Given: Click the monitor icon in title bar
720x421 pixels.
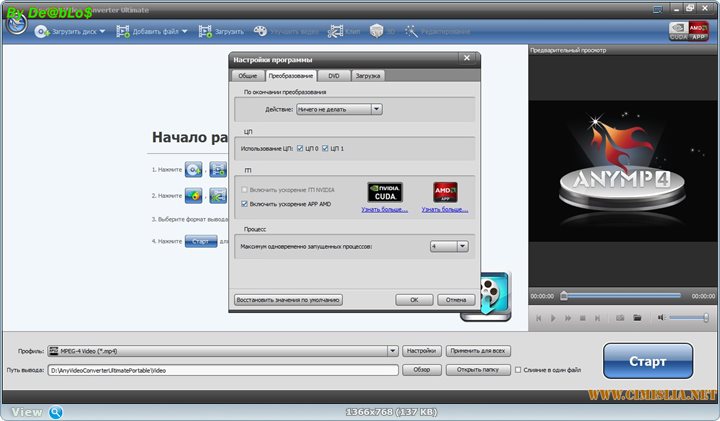Looking at the screenshot, I should (658, 9).
